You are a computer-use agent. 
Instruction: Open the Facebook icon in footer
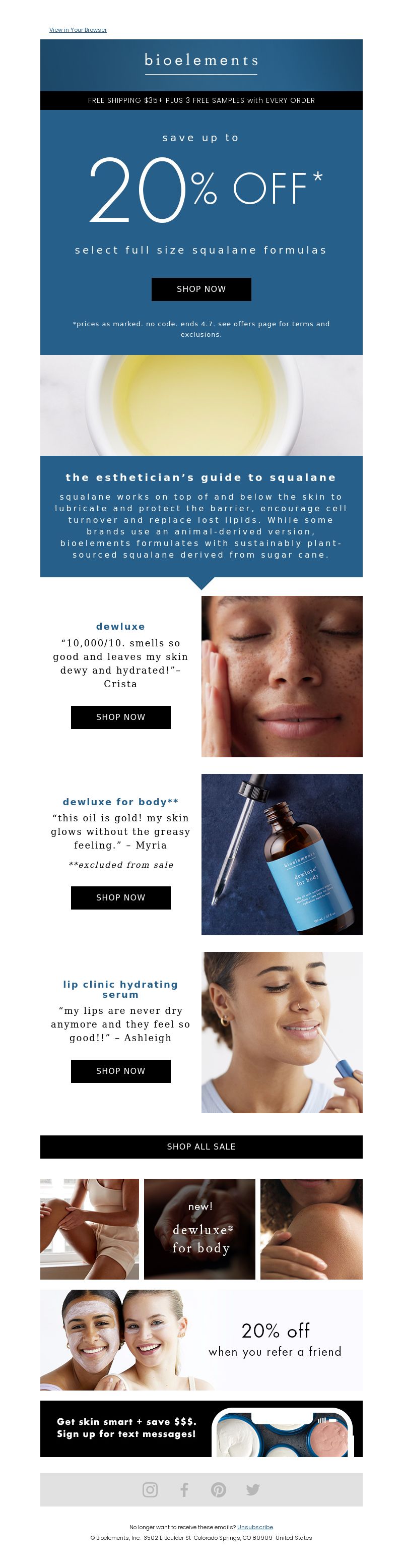184,1489
